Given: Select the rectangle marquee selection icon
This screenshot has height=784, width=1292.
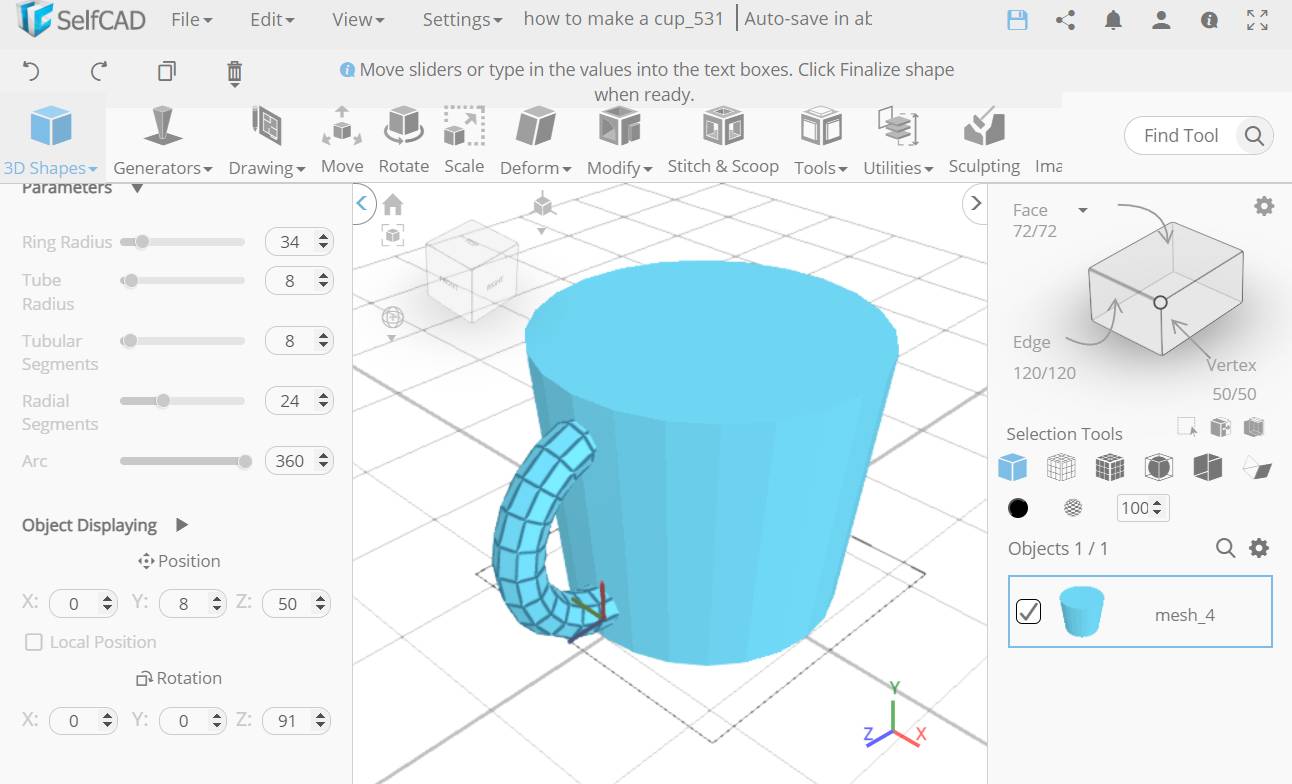Looking at the screenshot, I should pos(1186,426).
